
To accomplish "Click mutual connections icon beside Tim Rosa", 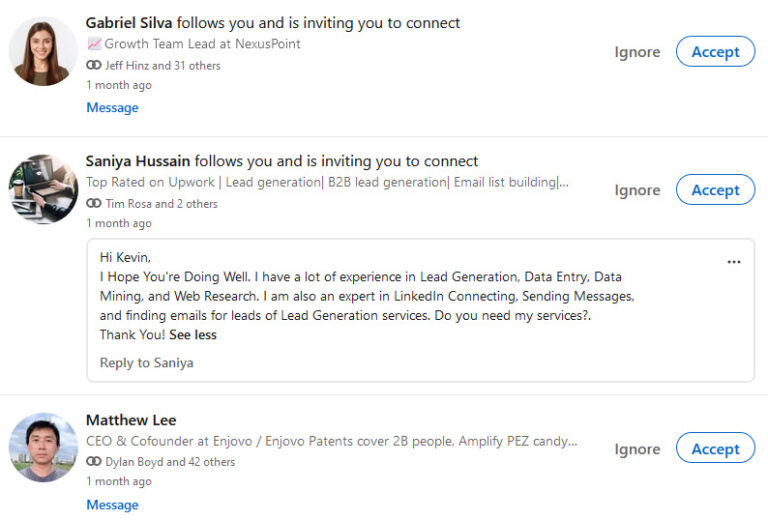I will 94,203.
